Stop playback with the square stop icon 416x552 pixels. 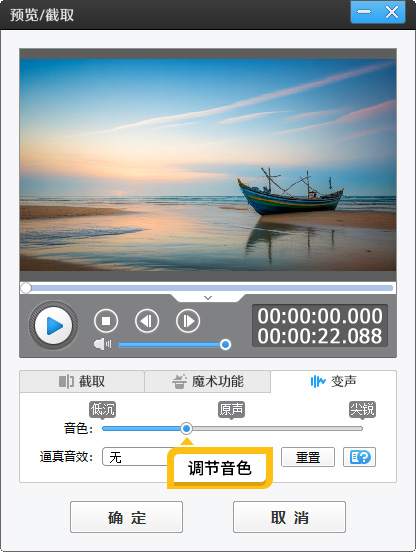coord(106,321)
